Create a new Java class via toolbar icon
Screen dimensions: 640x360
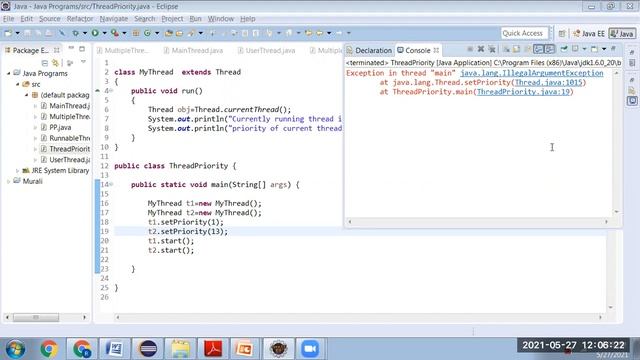(x=147, y=33)
